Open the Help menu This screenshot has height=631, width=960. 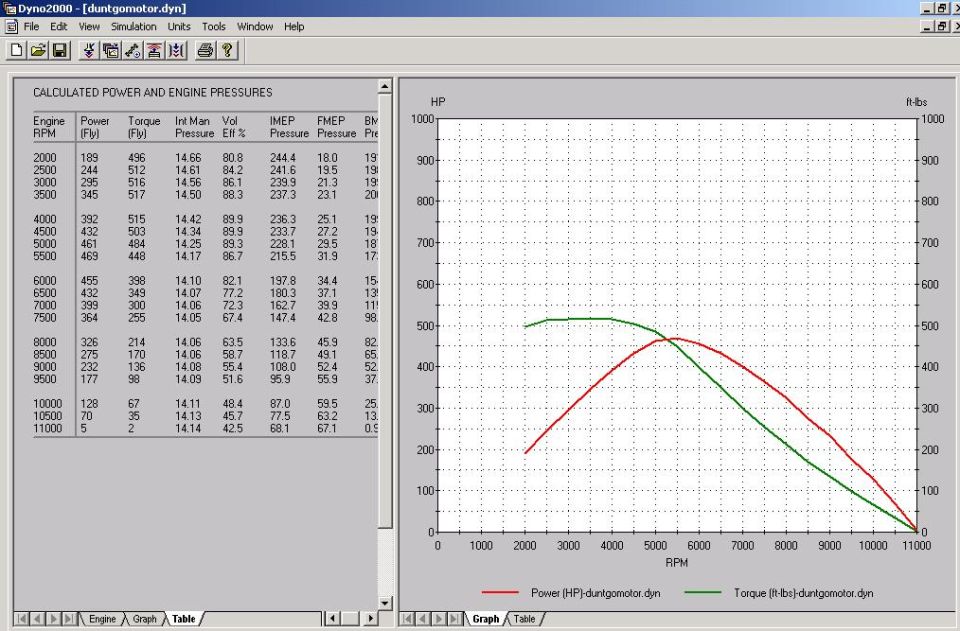294,26
